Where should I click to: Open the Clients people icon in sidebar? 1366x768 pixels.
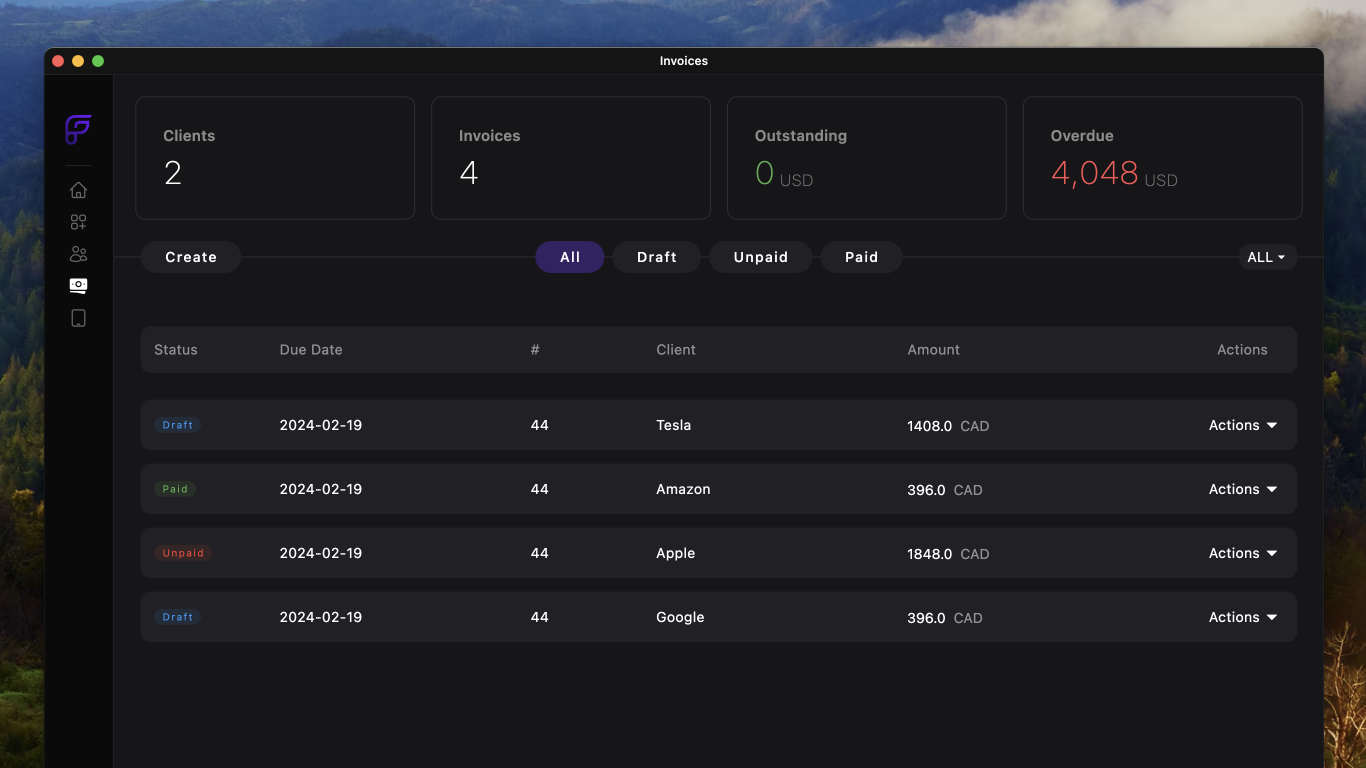[x=78, y=254]
